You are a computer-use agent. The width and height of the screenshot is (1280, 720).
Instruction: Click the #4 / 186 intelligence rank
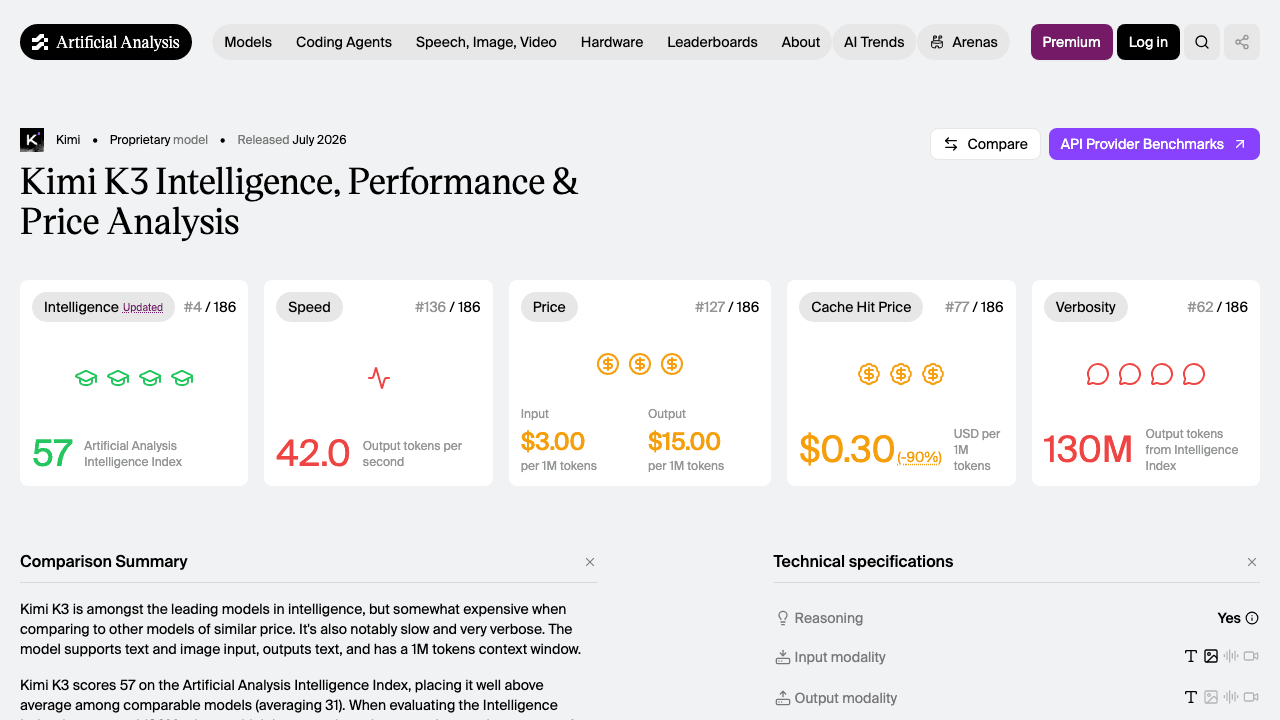click(x=210, y=307)
